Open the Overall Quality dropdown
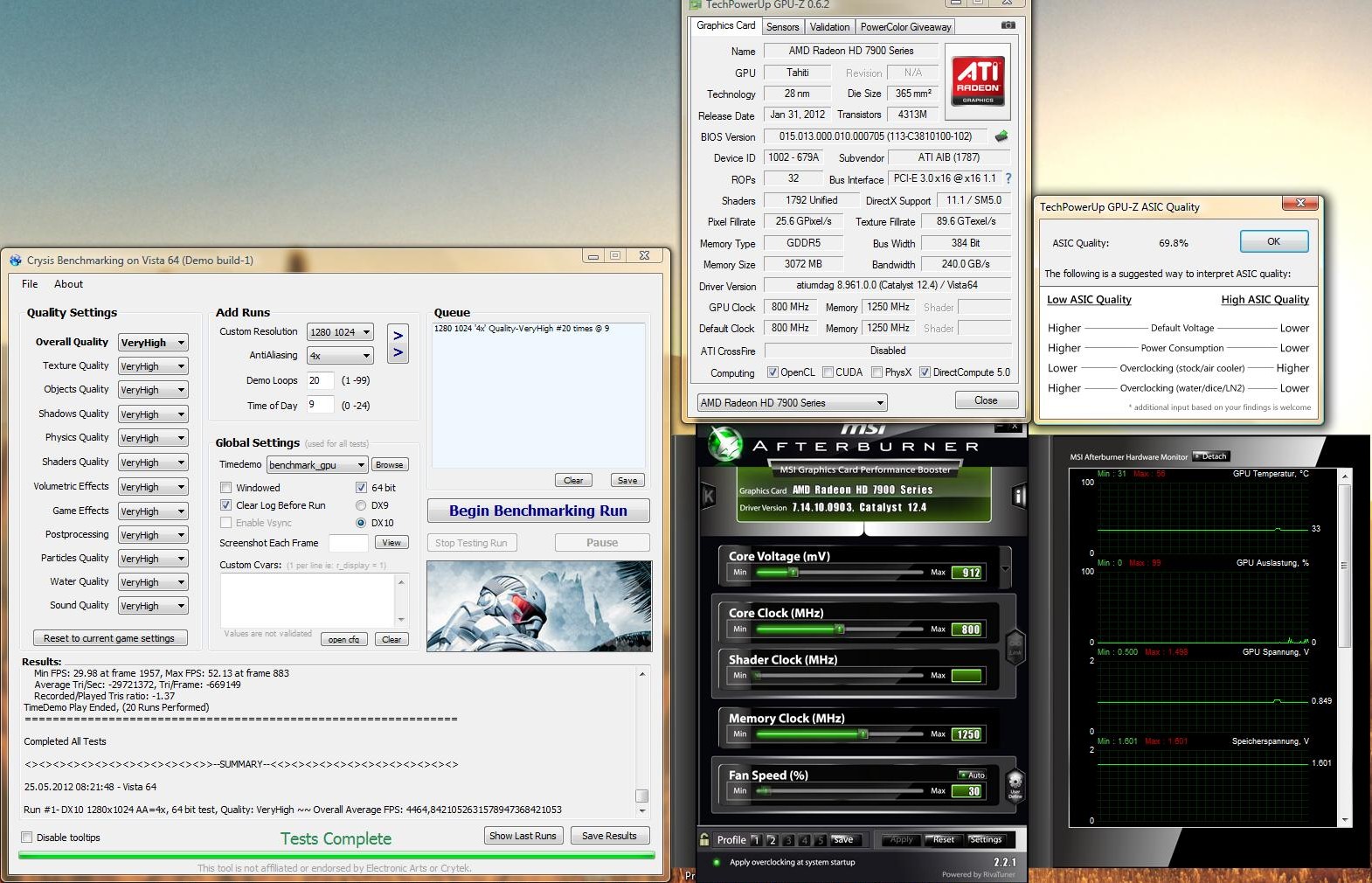1372x883 pixels. point(153,343)
